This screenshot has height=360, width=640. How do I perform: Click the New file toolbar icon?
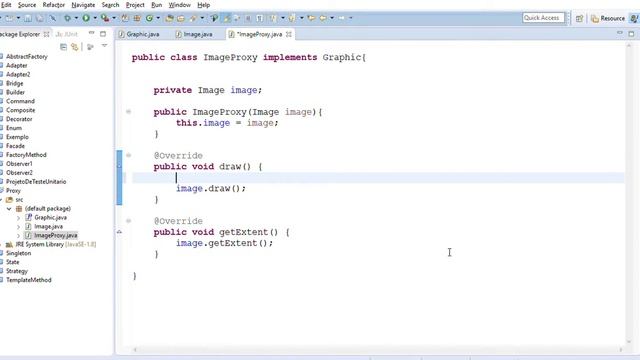[x=9, y=18]
